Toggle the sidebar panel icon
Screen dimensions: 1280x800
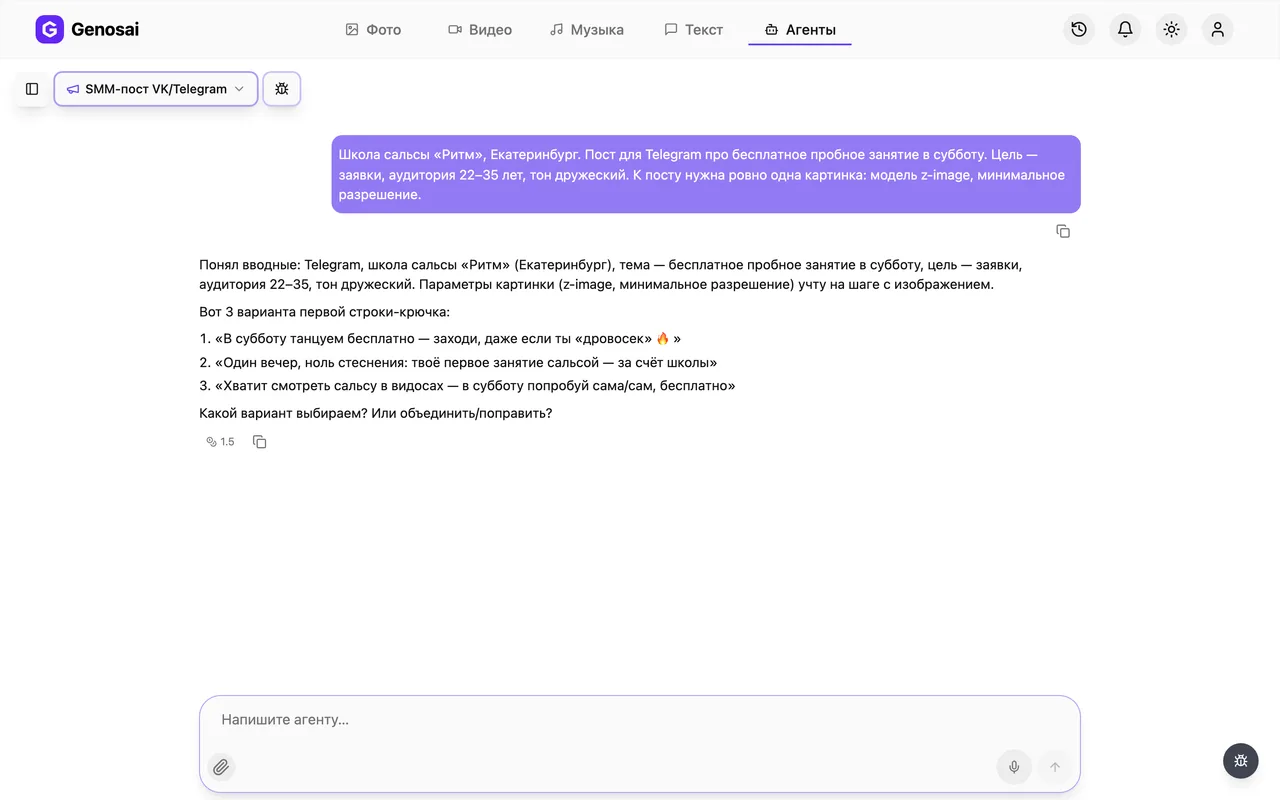point(32,89)
